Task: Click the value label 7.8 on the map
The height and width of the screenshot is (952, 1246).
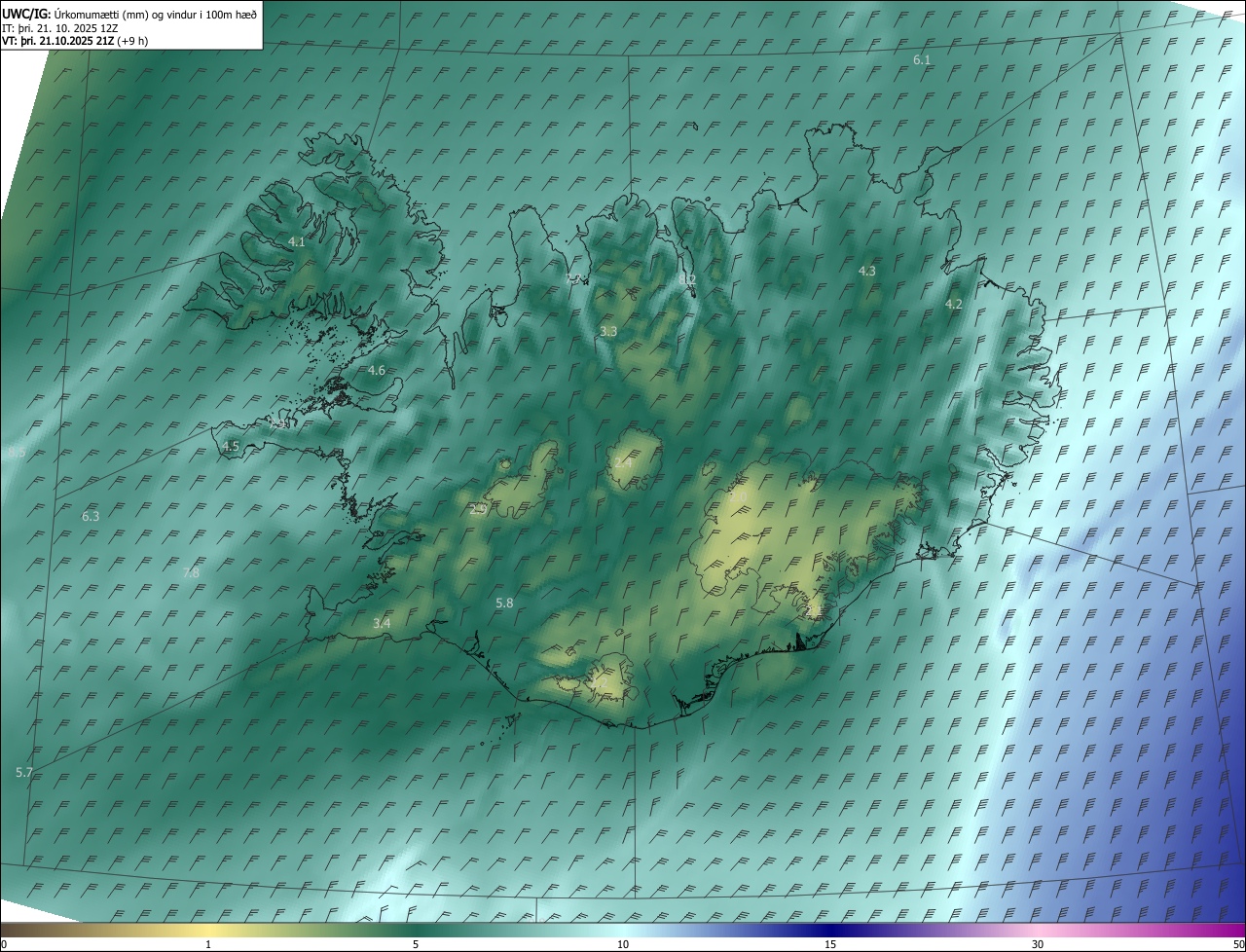Action: pyautogui.click(x=191, y=573)
